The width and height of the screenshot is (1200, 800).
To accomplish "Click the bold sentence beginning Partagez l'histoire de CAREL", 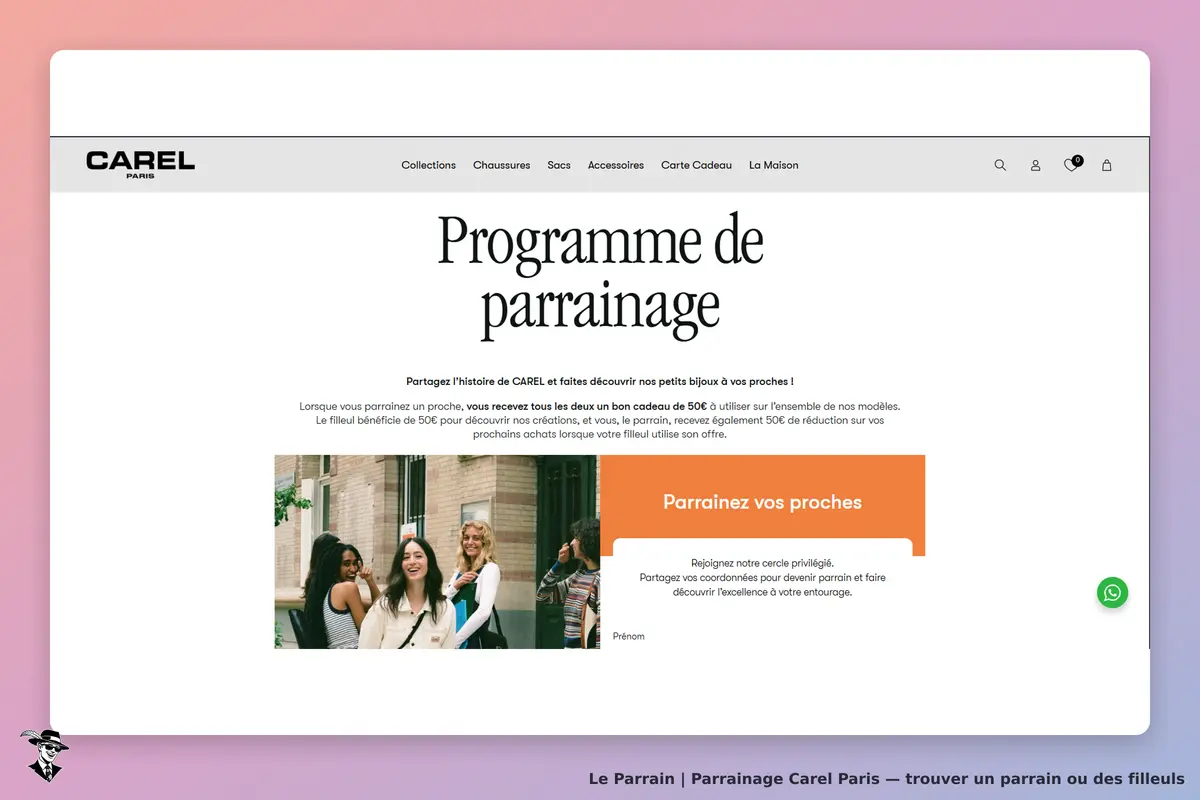I will tap(600, 381).
